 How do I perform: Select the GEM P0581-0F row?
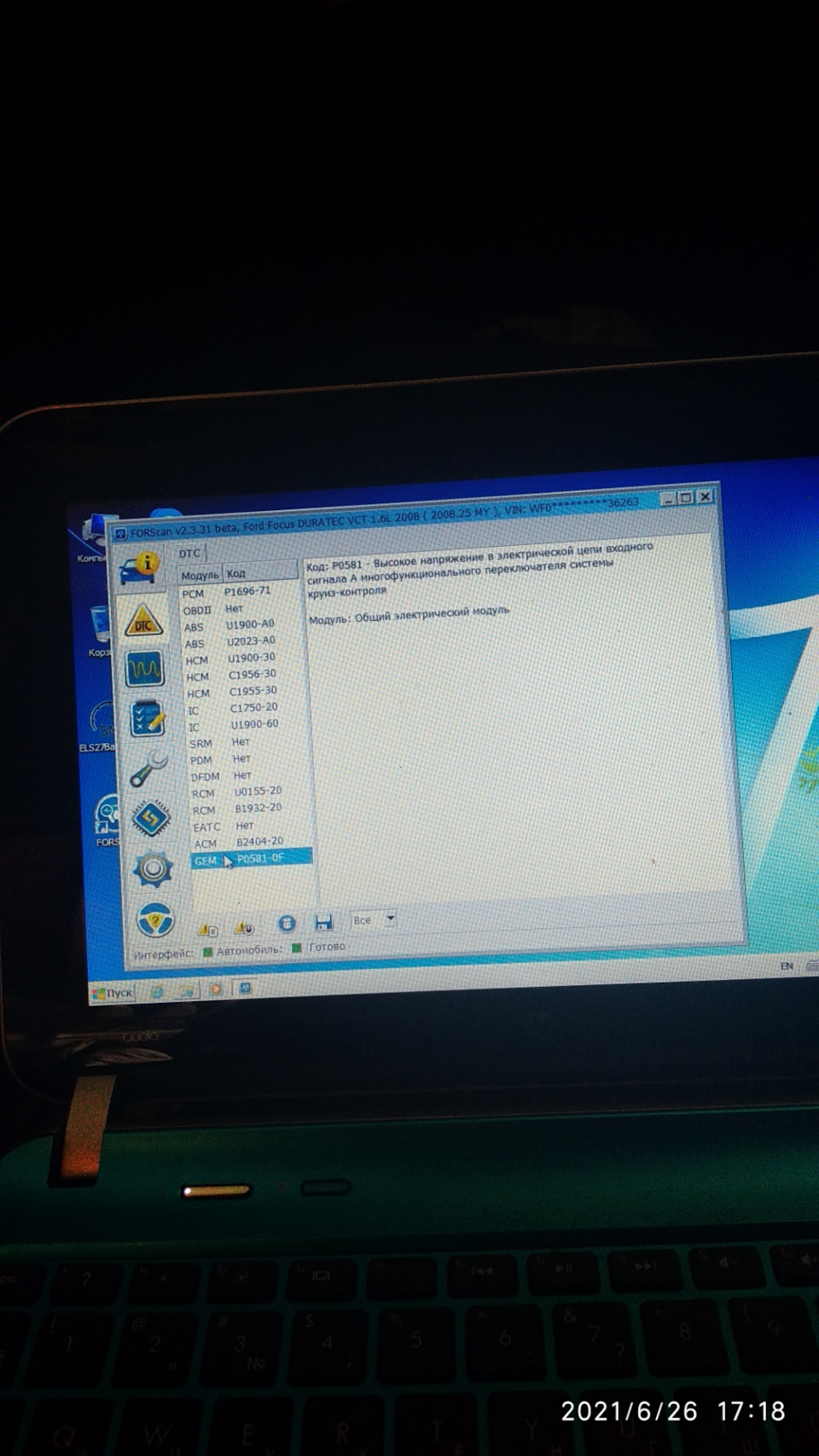coord(253,858)
